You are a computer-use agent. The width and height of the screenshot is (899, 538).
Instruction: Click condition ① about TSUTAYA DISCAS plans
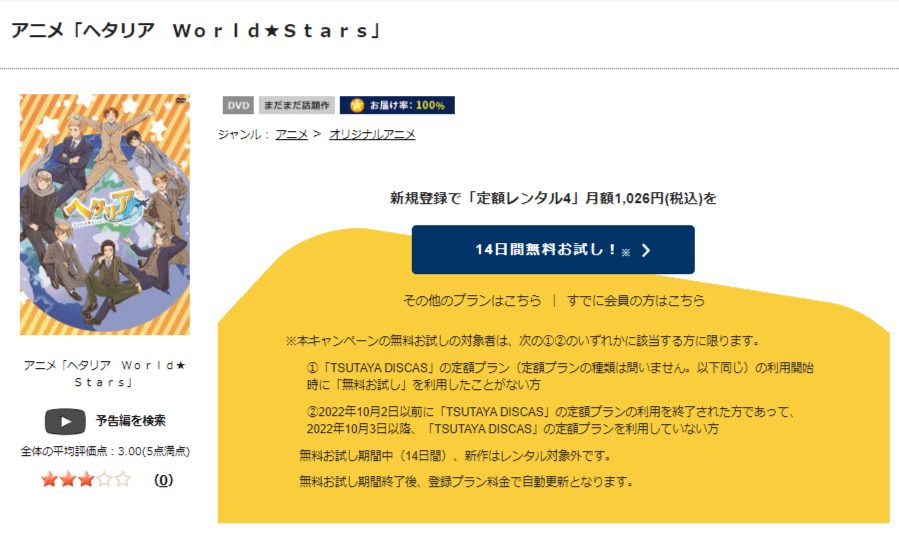[560, 376]
